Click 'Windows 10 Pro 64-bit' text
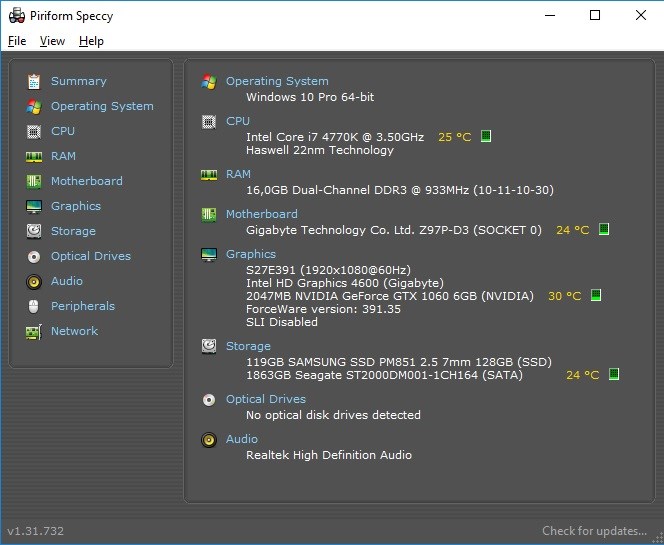 pyautogui.click(x=310, y=97)
